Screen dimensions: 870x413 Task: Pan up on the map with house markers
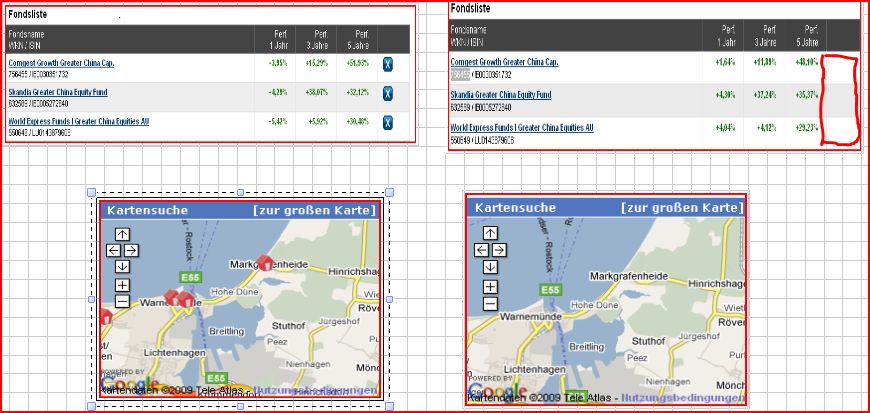122,234
